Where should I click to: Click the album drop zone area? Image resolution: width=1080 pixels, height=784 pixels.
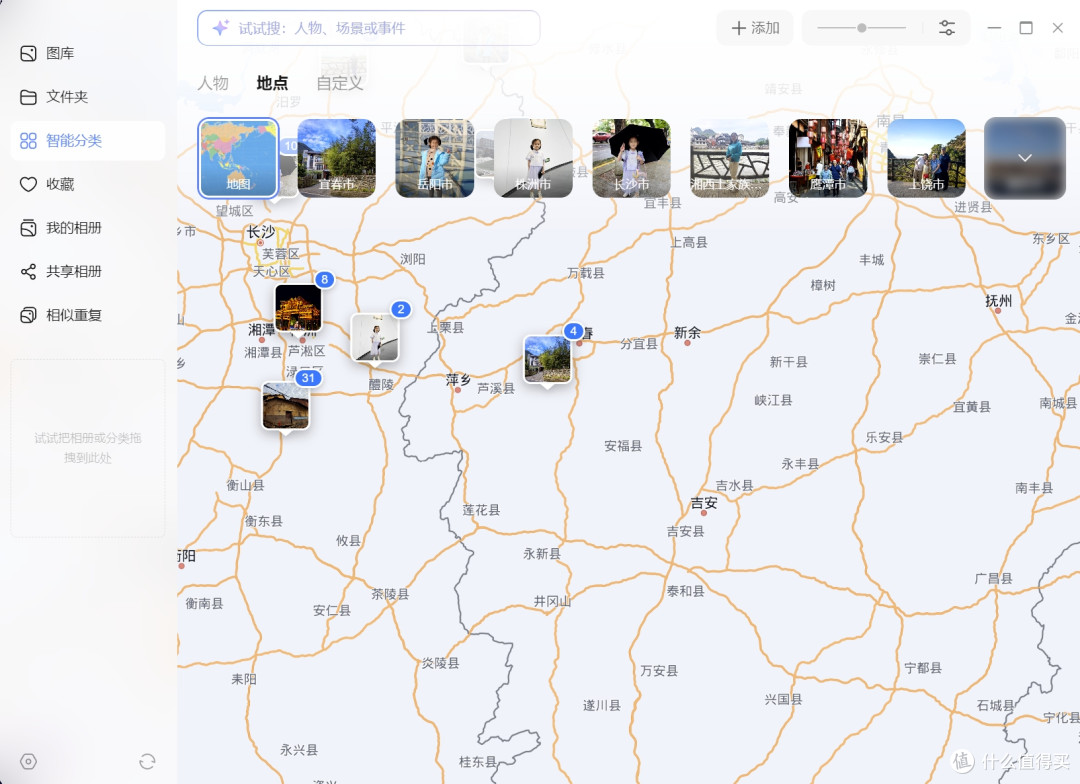point(88,448)
